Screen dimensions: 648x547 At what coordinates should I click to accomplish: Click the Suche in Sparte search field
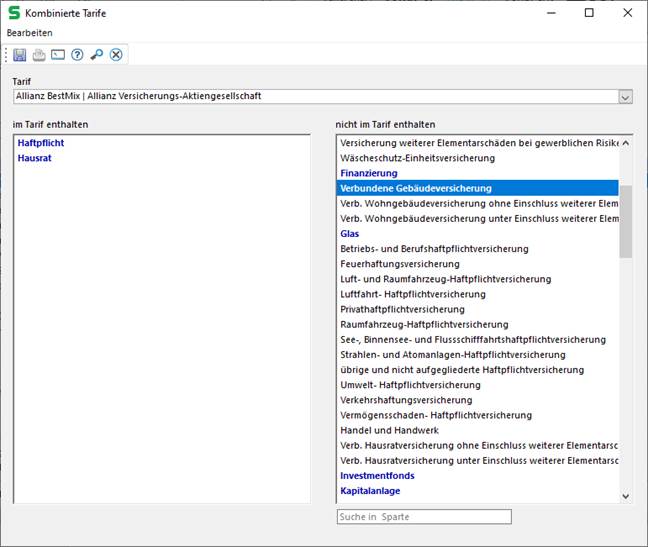point(423,517)
